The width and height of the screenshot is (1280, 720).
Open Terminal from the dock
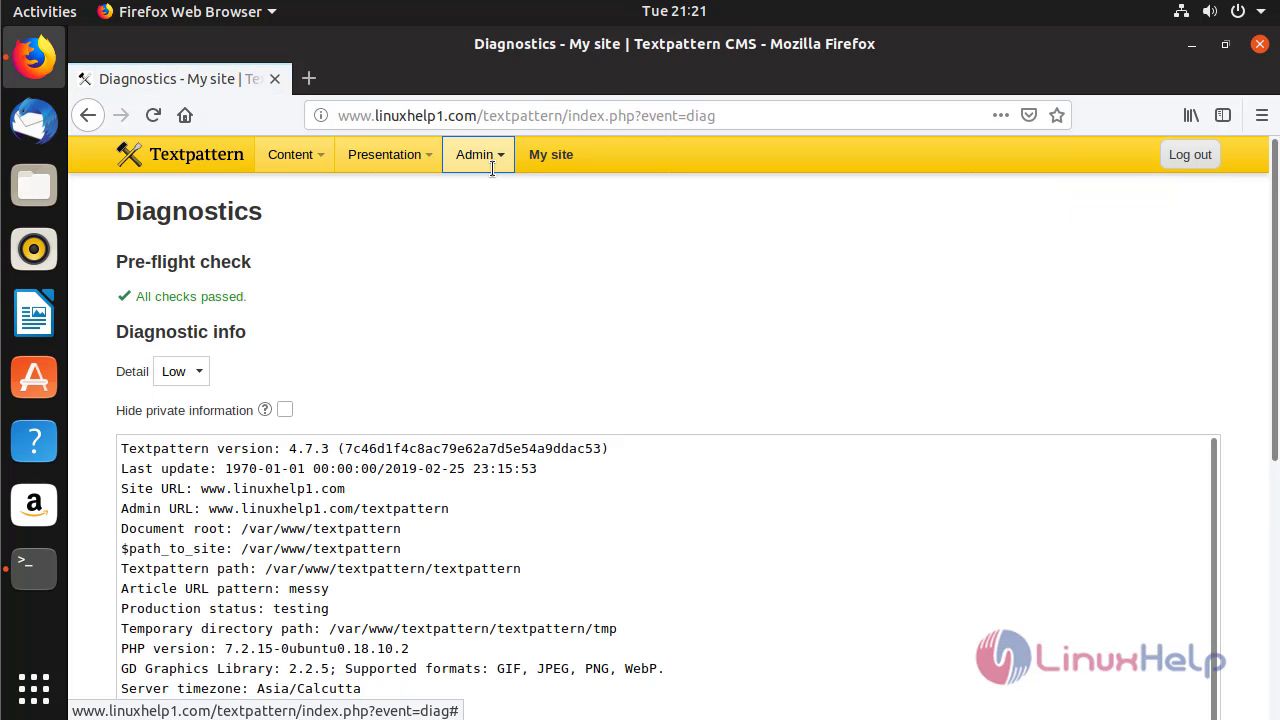(34, 569)
